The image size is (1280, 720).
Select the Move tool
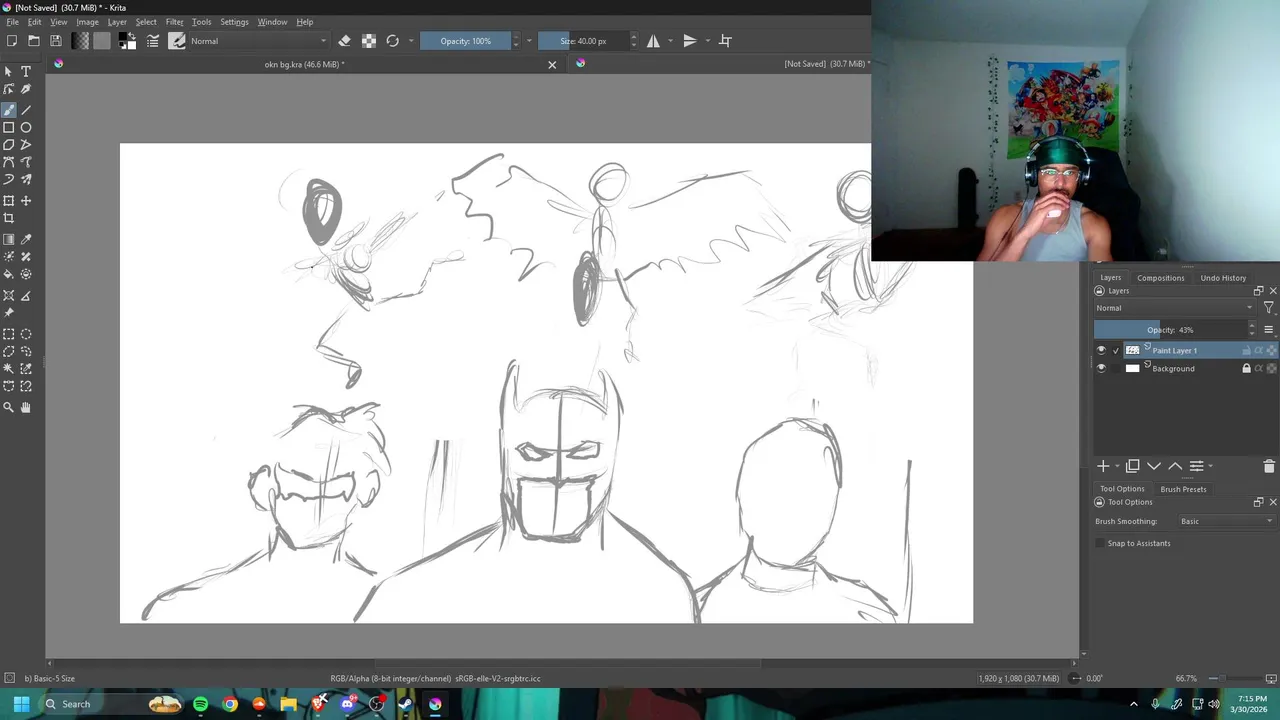coord(26,201)
